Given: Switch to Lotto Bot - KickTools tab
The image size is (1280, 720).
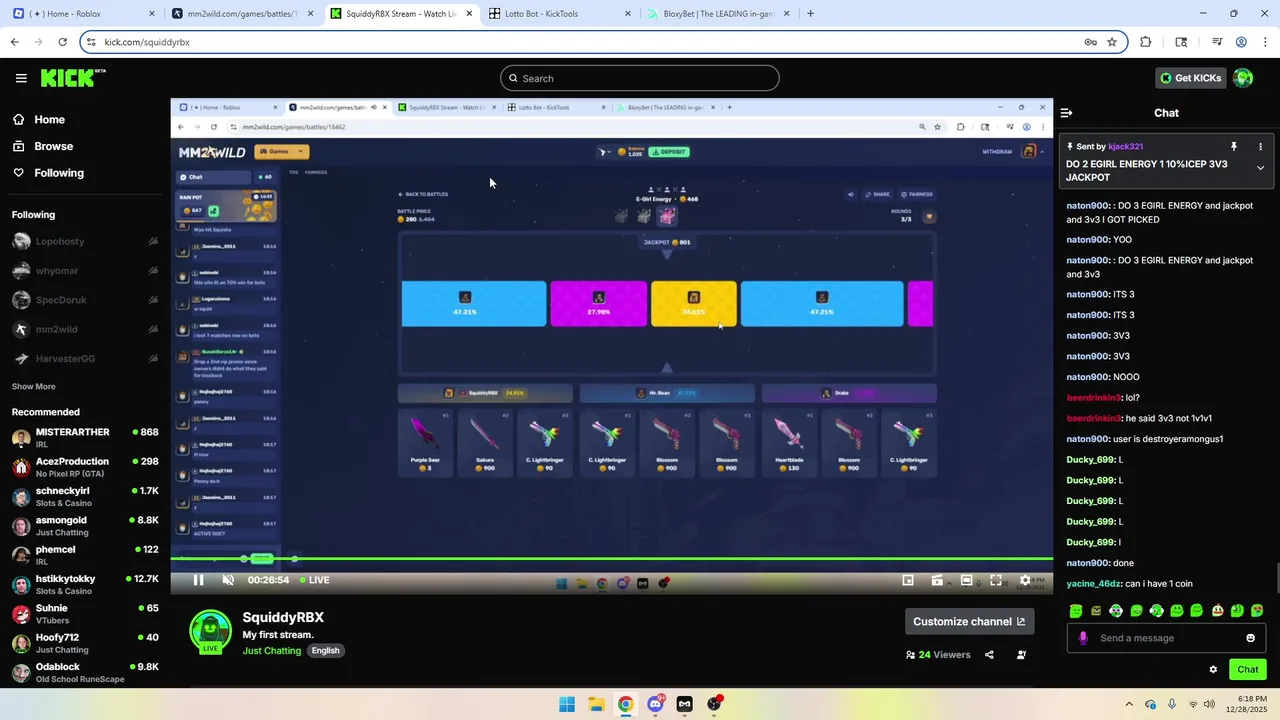Looking at the screenshot, I should click(x=558, y=14).
